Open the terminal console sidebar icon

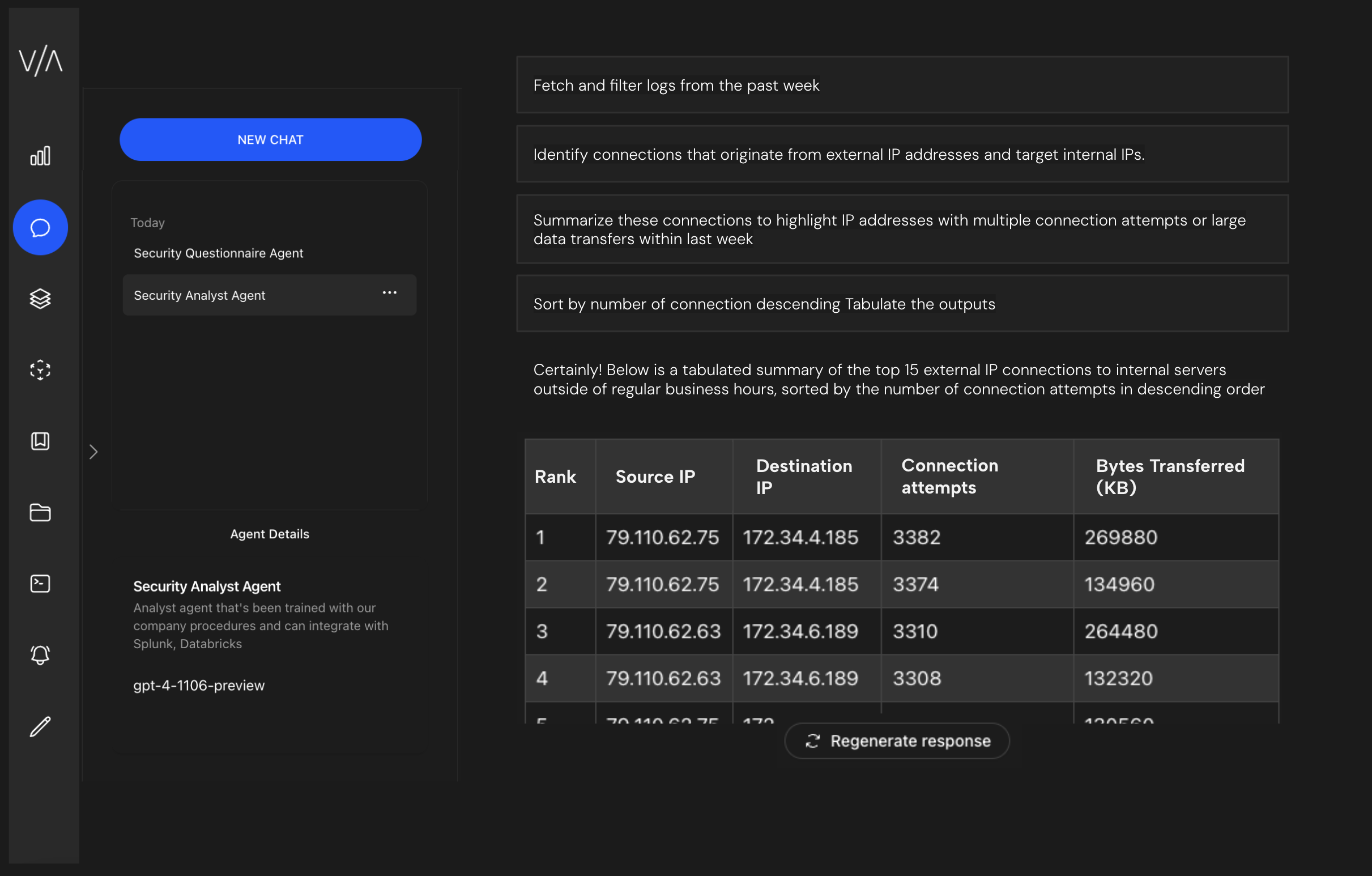pyautogui.click(x=40, y=584)
